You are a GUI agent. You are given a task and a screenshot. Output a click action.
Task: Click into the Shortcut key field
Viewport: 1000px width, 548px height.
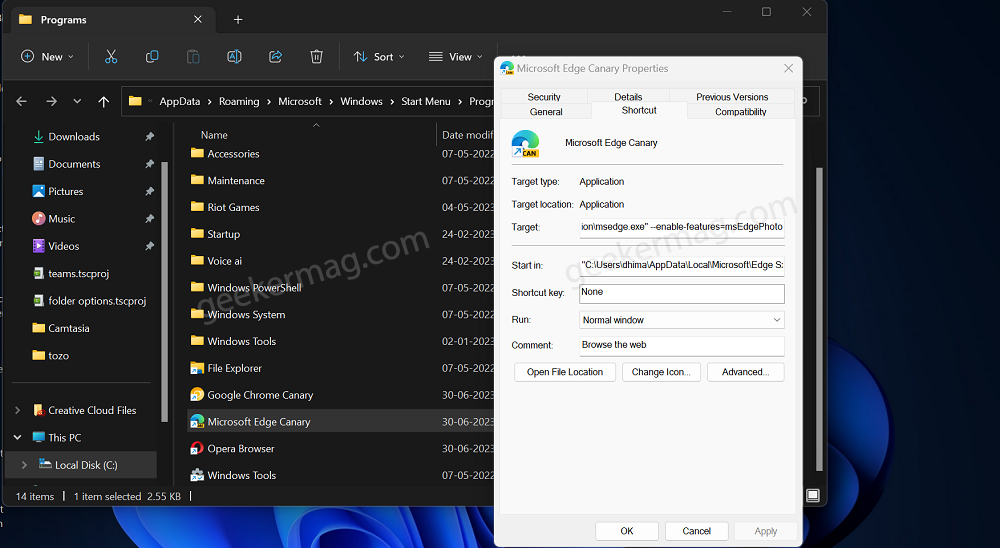click(x=682, y=293)
